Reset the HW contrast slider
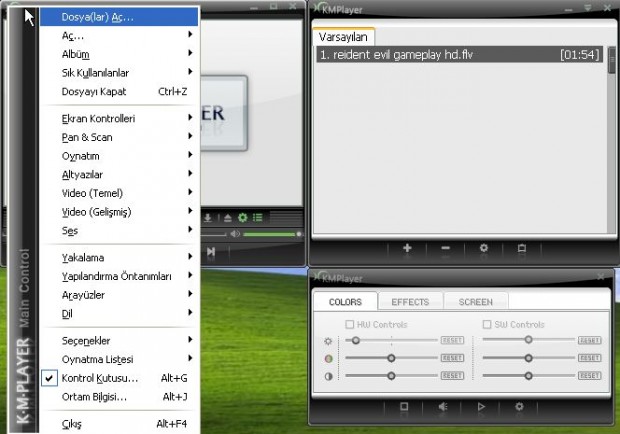This screenshot has width=620, height=434. (x=452, y=376)
